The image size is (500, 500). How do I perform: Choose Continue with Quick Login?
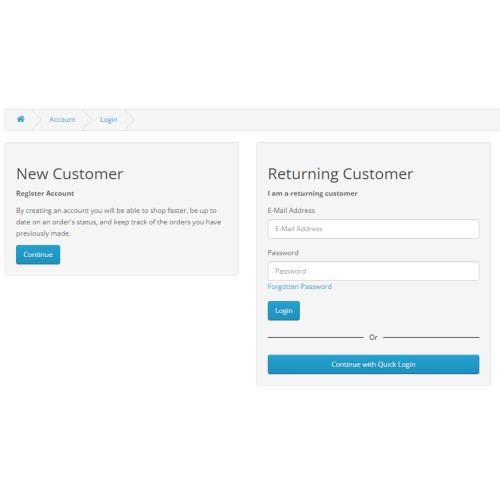tap(373, 364)
